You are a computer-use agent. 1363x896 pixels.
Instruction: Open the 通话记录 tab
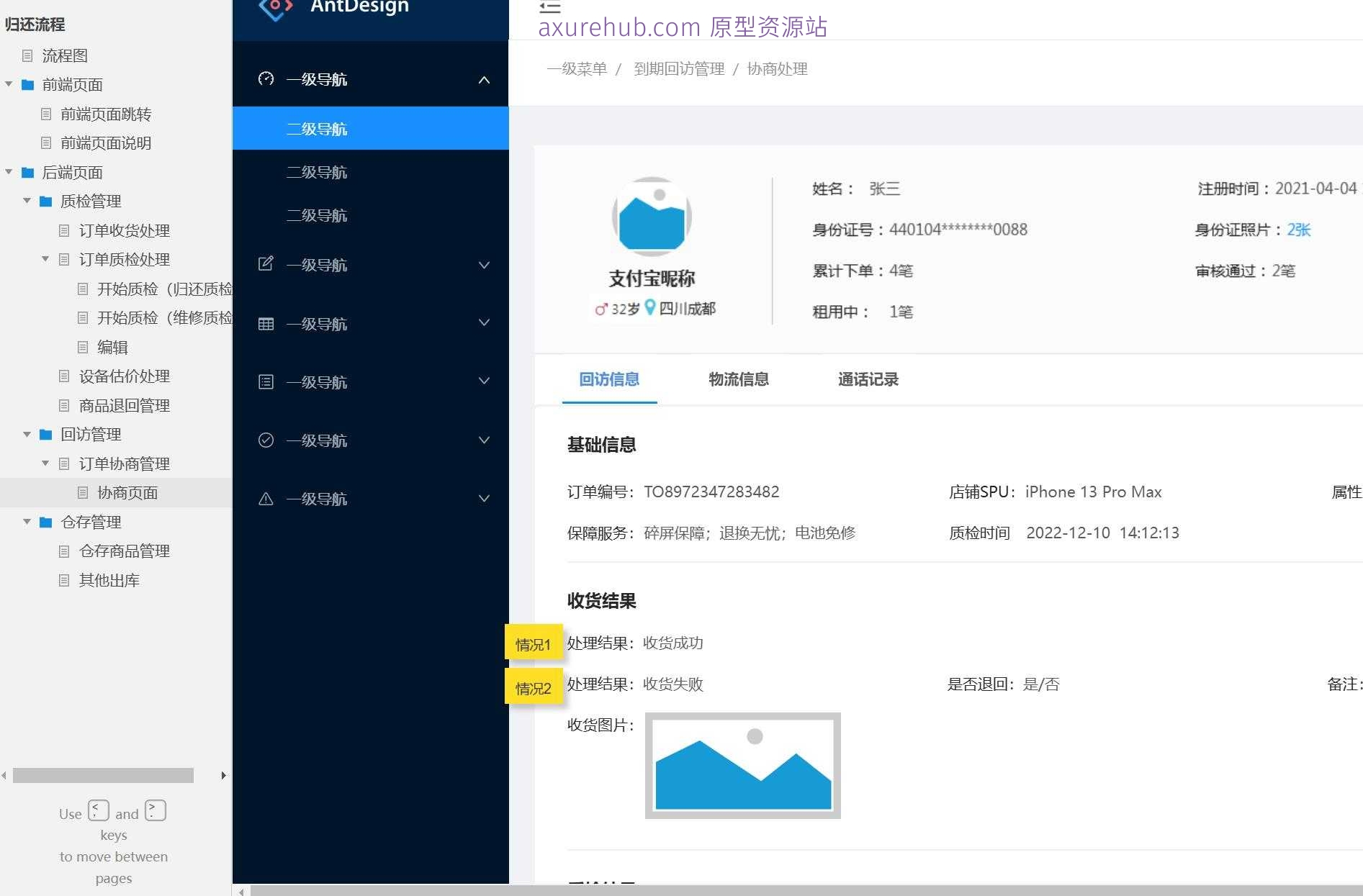(x=868, y=379)
